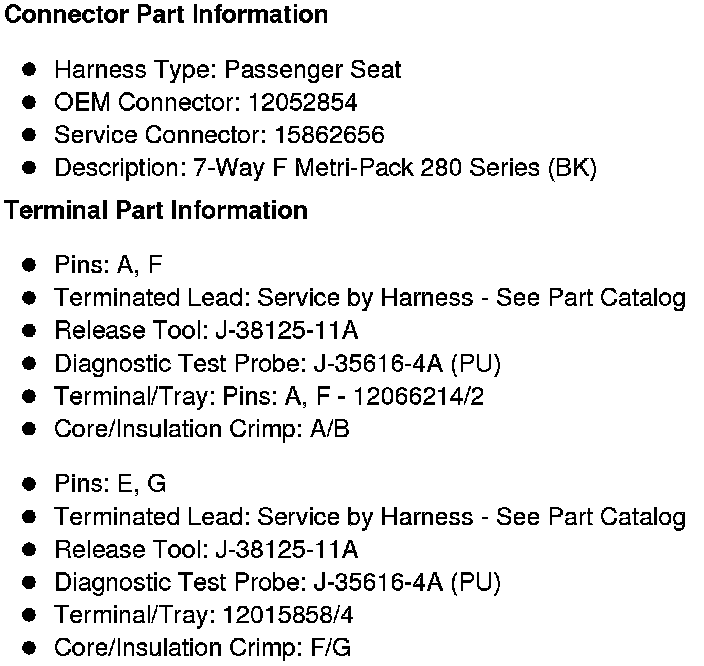Click Diagnostic Test Probe under Pins E, G

(x=277, y=582)
